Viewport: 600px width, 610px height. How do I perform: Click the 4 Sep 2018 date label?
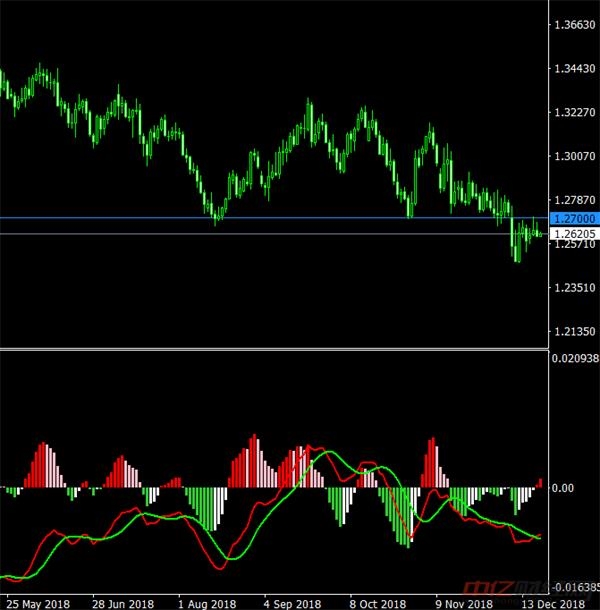(x=292, y=604)
